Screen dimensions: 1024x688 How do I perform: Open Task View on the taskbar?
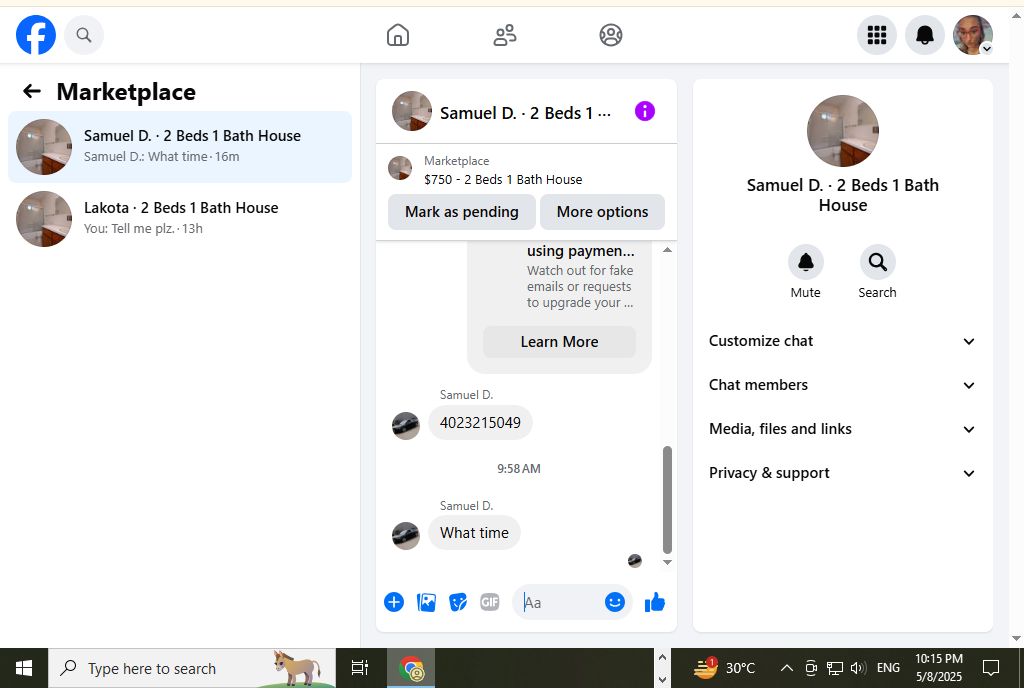(x=360, y=668)
